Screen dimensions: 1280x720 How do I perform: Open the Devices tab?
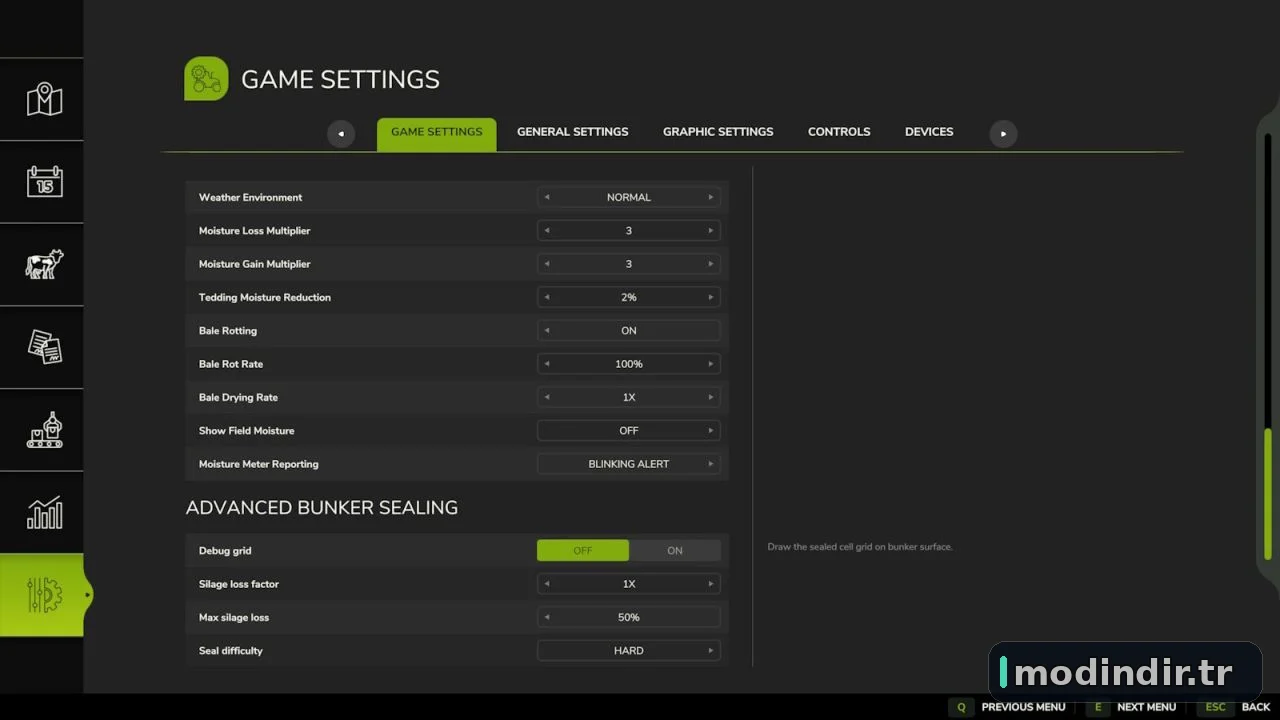tap(929, 132)
